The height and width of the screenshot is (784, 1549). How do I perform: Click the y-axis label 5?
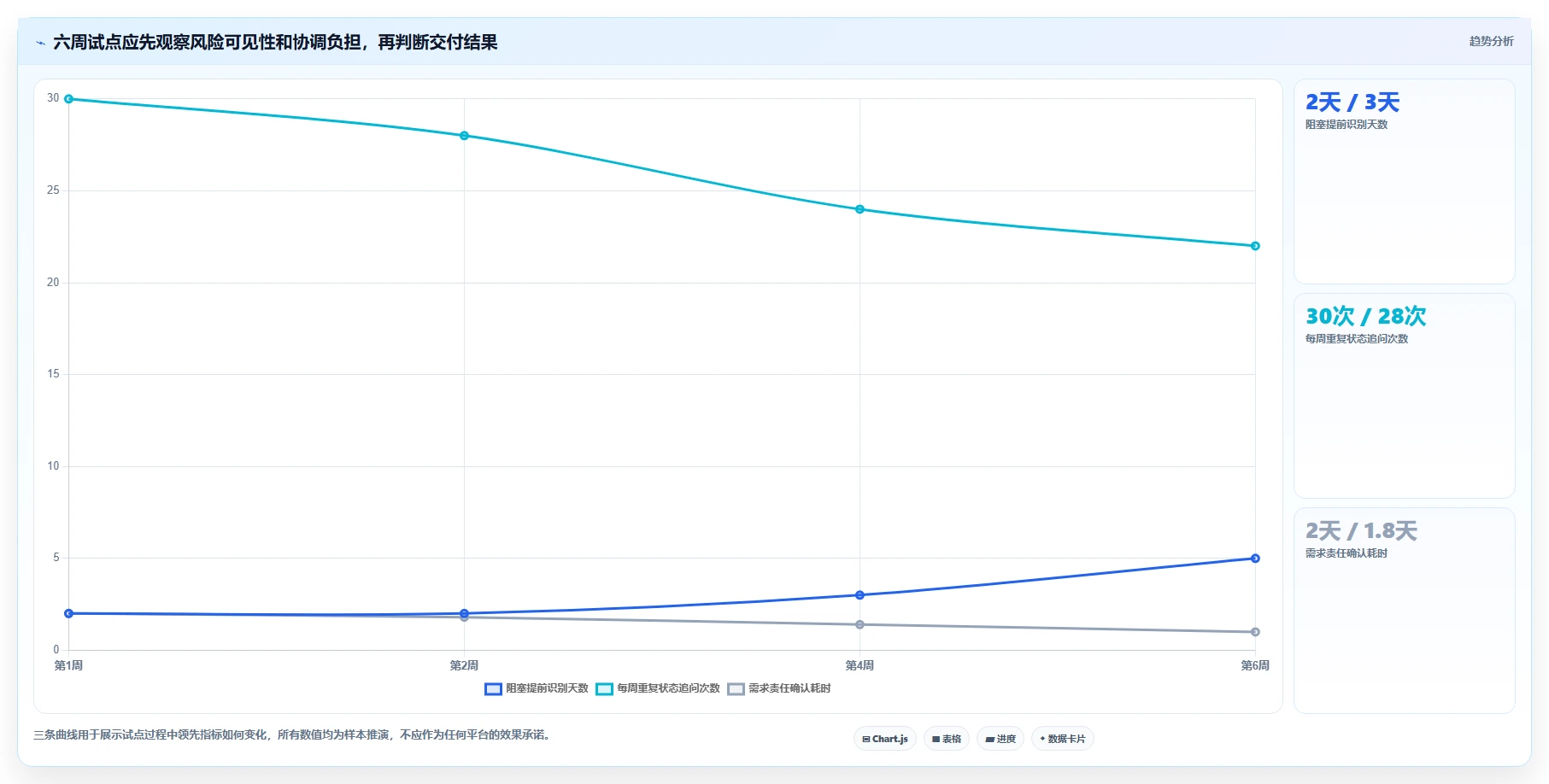click(56, 558)
